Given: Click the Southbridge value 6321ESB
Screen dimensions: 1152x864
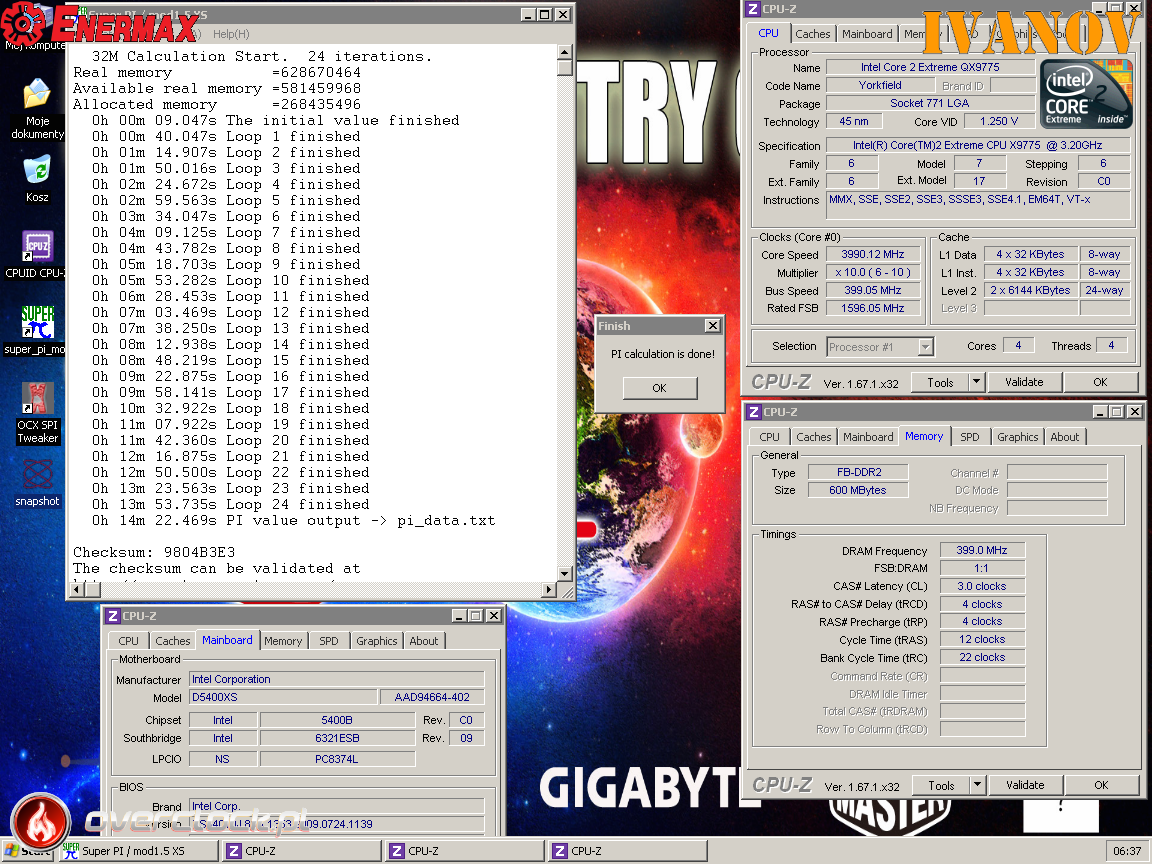Looking at the screenshot, I should click(x=337, y=738).
